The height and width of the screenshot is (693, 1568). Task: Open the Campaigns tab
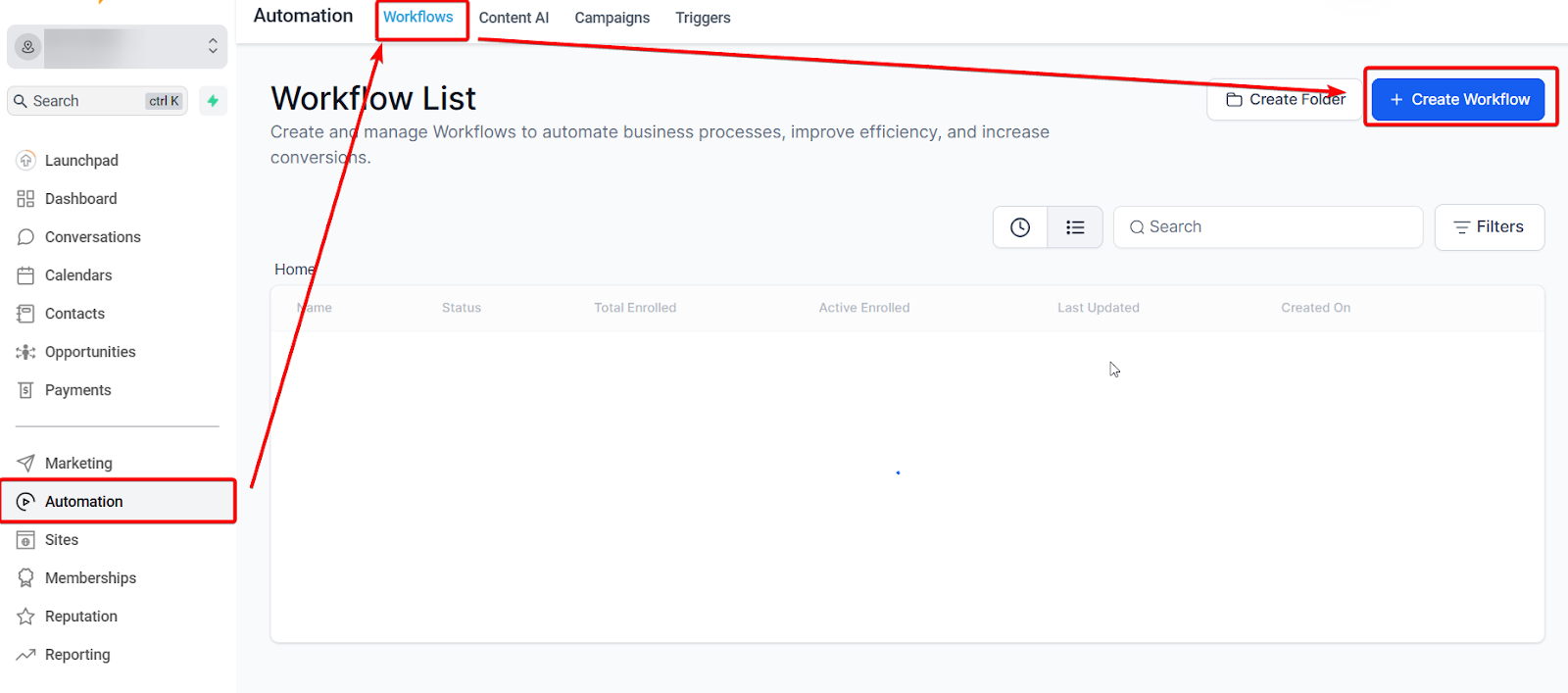[612, 18]
